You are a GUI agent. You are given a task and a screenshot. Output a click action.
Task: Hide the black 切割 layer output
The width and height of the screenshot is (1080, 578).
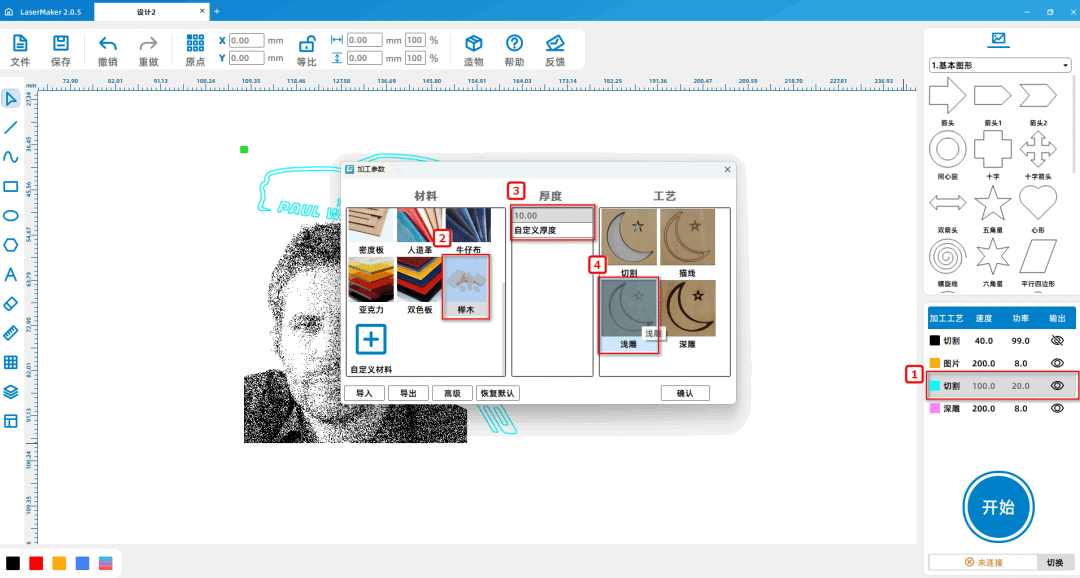(x=1056, y=340)
